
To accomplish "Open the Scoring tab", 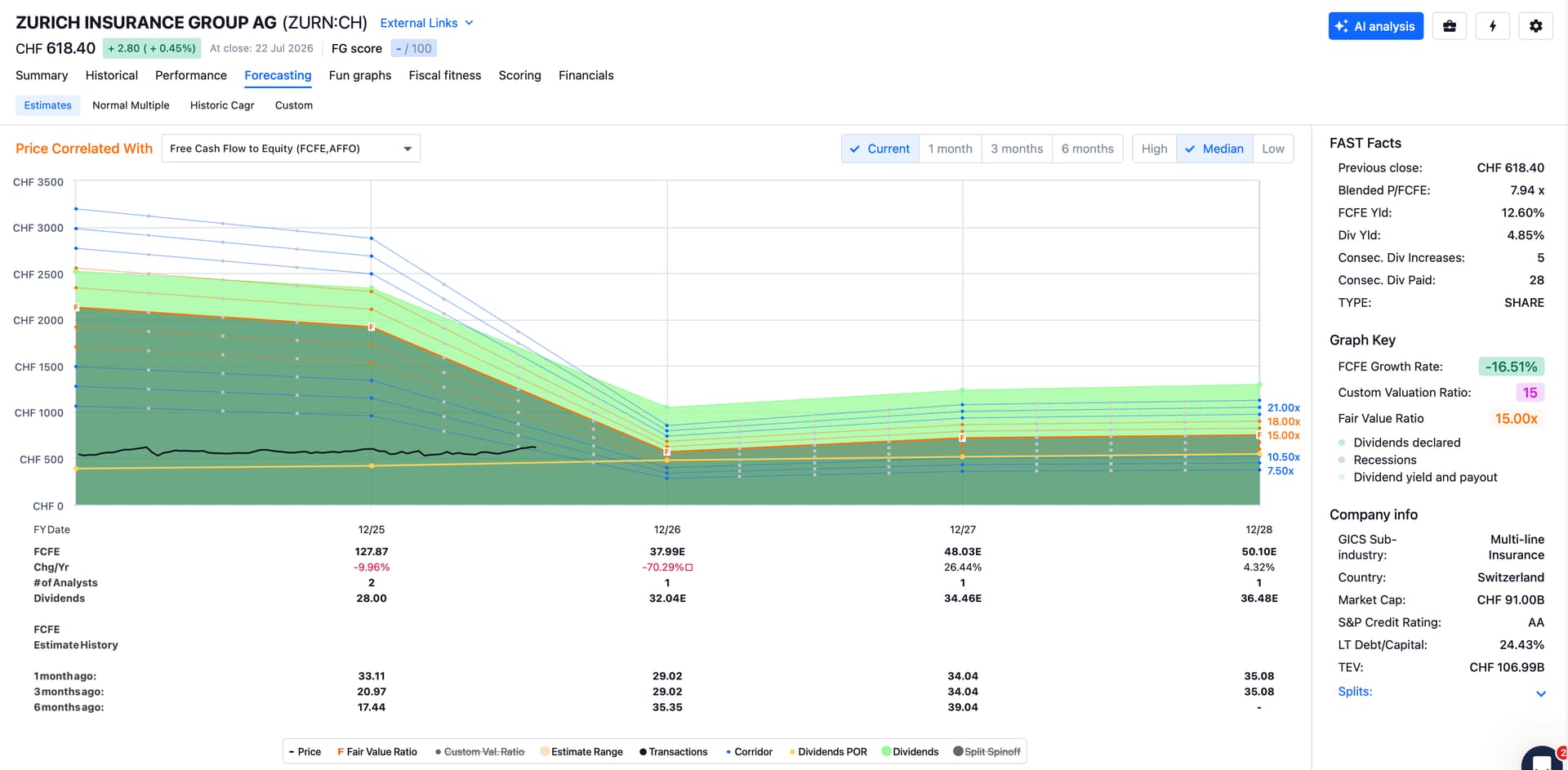I will (520, 75).
